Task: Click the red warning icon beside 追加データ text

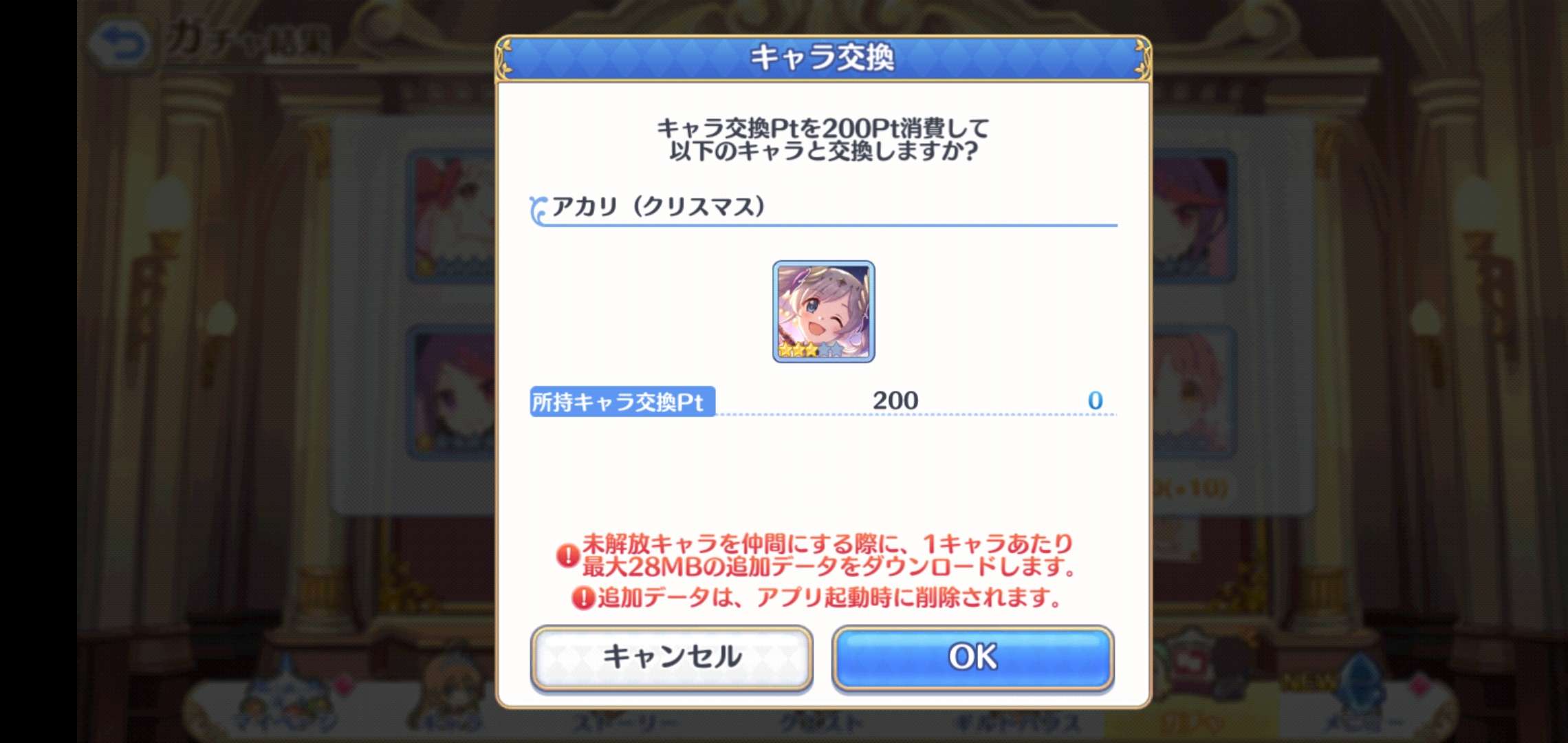Action: point(583,597)
